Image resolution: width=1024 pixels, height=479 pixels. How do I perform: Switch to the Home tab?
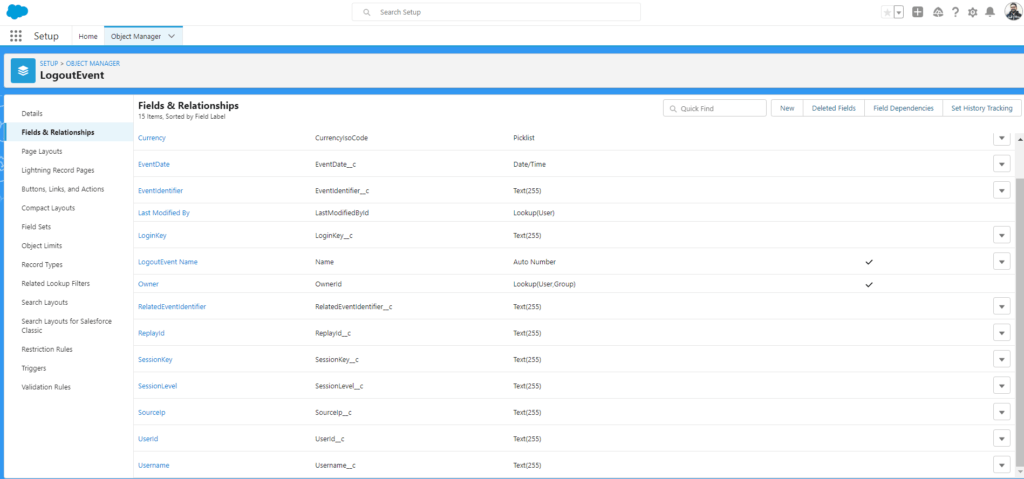pyautogui.click(x=88, y=36)
